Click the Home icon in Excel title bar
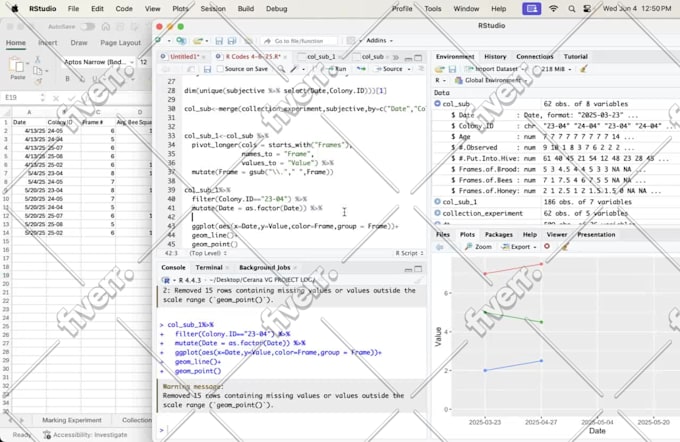Viewport: 680px width, 442px height. pos(105,26)
